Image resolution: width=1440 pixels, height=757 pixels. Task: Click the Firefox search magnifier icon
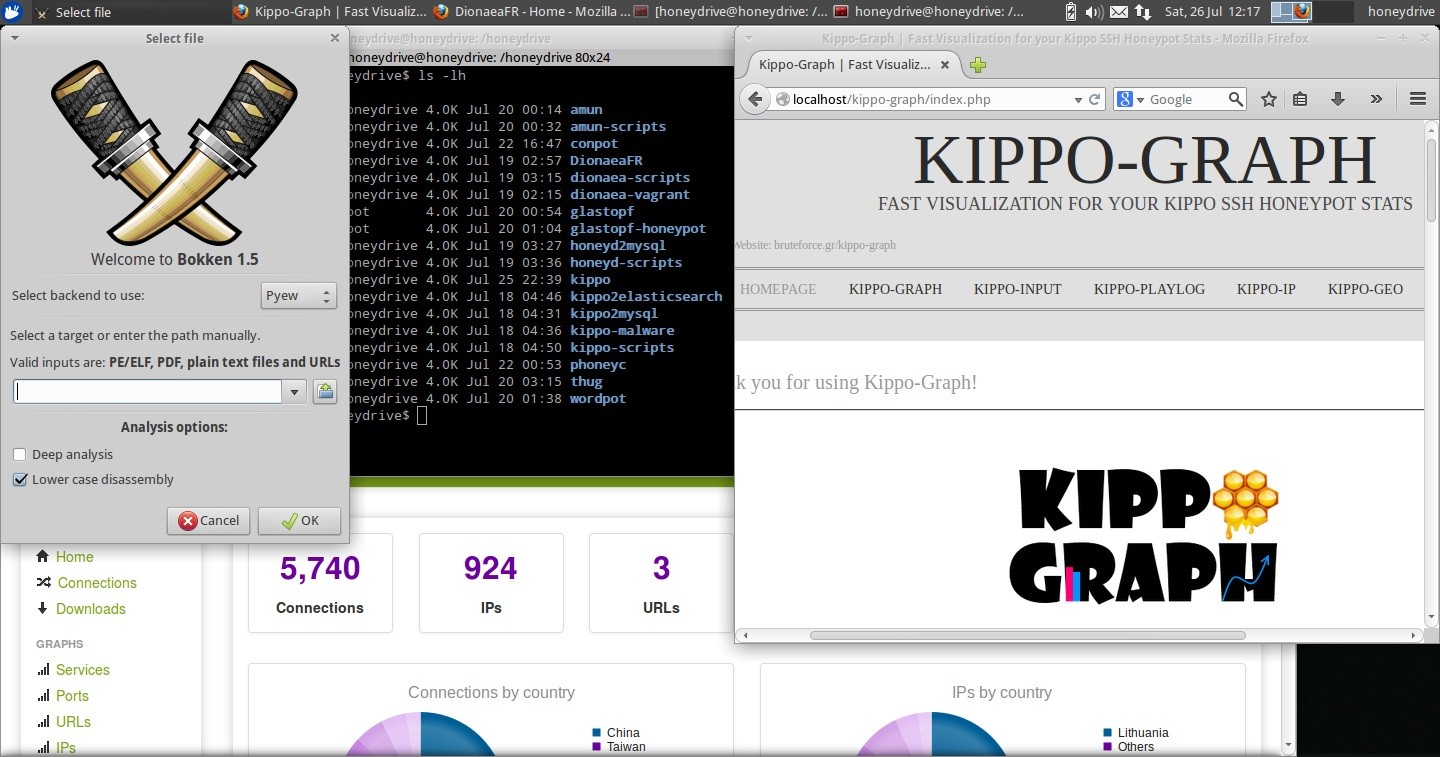click(1236, 99)
